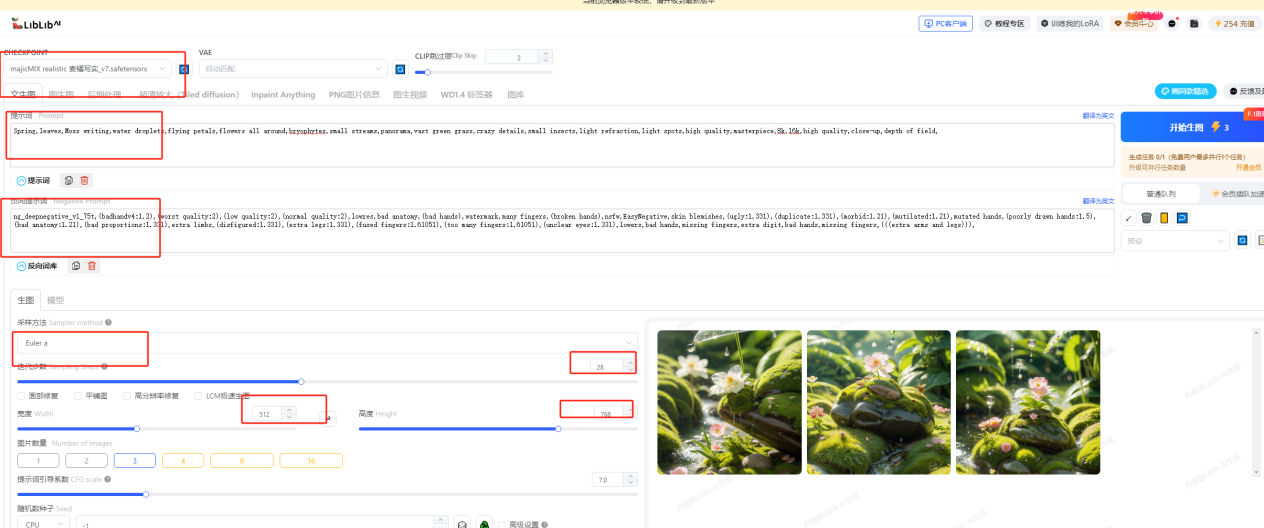Viewport: 1264px width, 528px height.
Task: Click the blue return-arrow icon under queue tabs
Action: [1181, 217]
